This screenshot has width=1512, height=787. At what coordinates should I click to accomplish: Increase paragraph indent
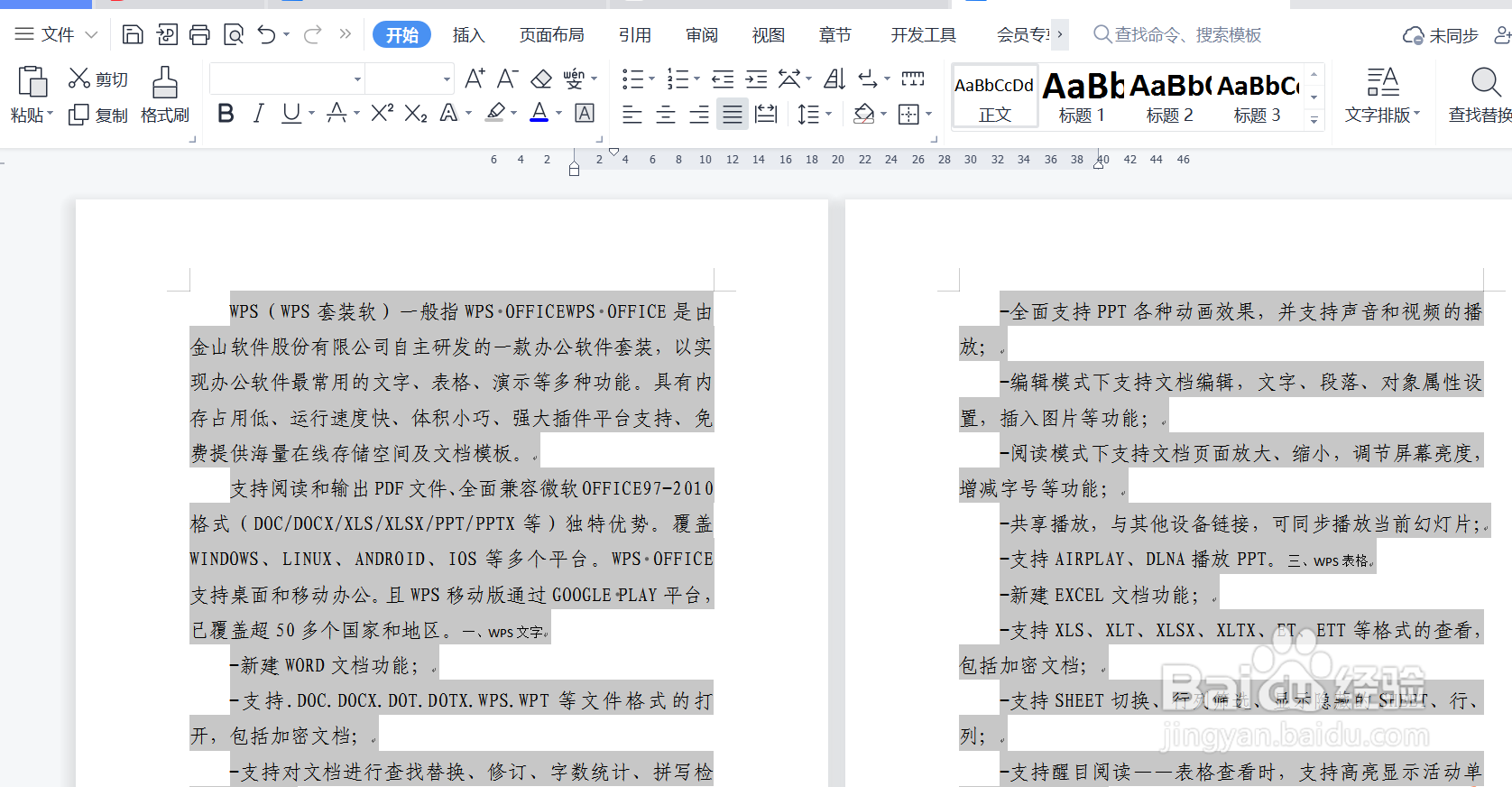point(756,79)
